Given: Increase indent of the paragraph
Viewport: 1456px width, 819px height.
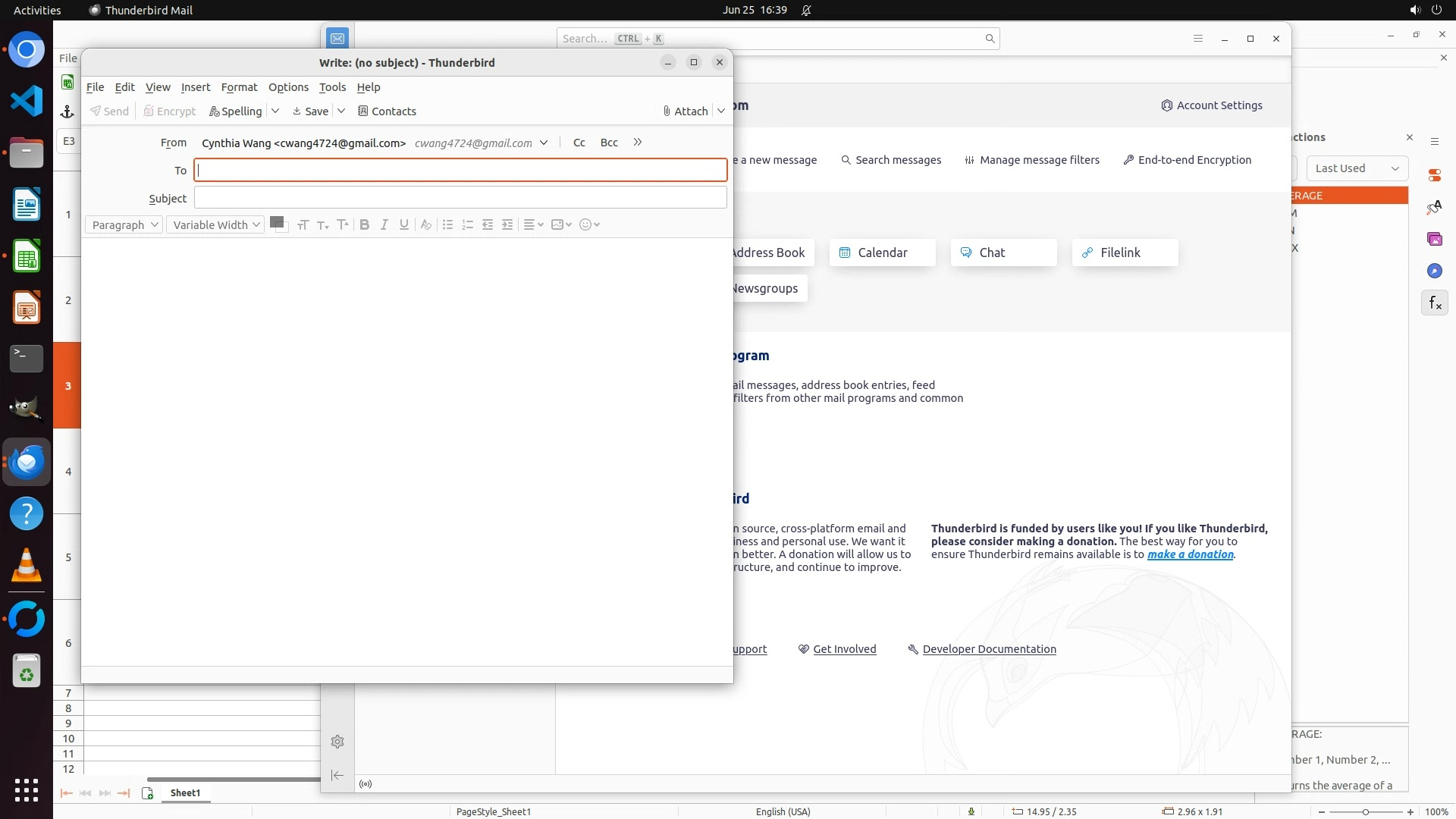Looking at the screenshot, I should point(507,224).
